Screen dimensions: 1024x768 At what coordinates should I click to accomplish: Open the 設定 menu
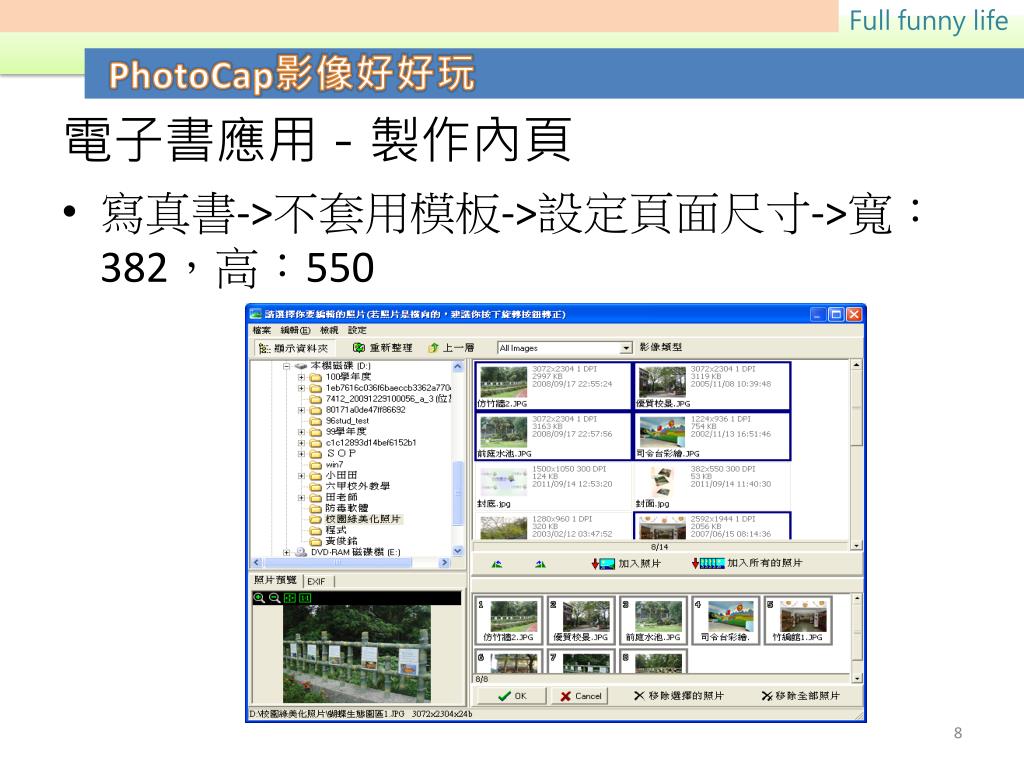click(357, 330)
